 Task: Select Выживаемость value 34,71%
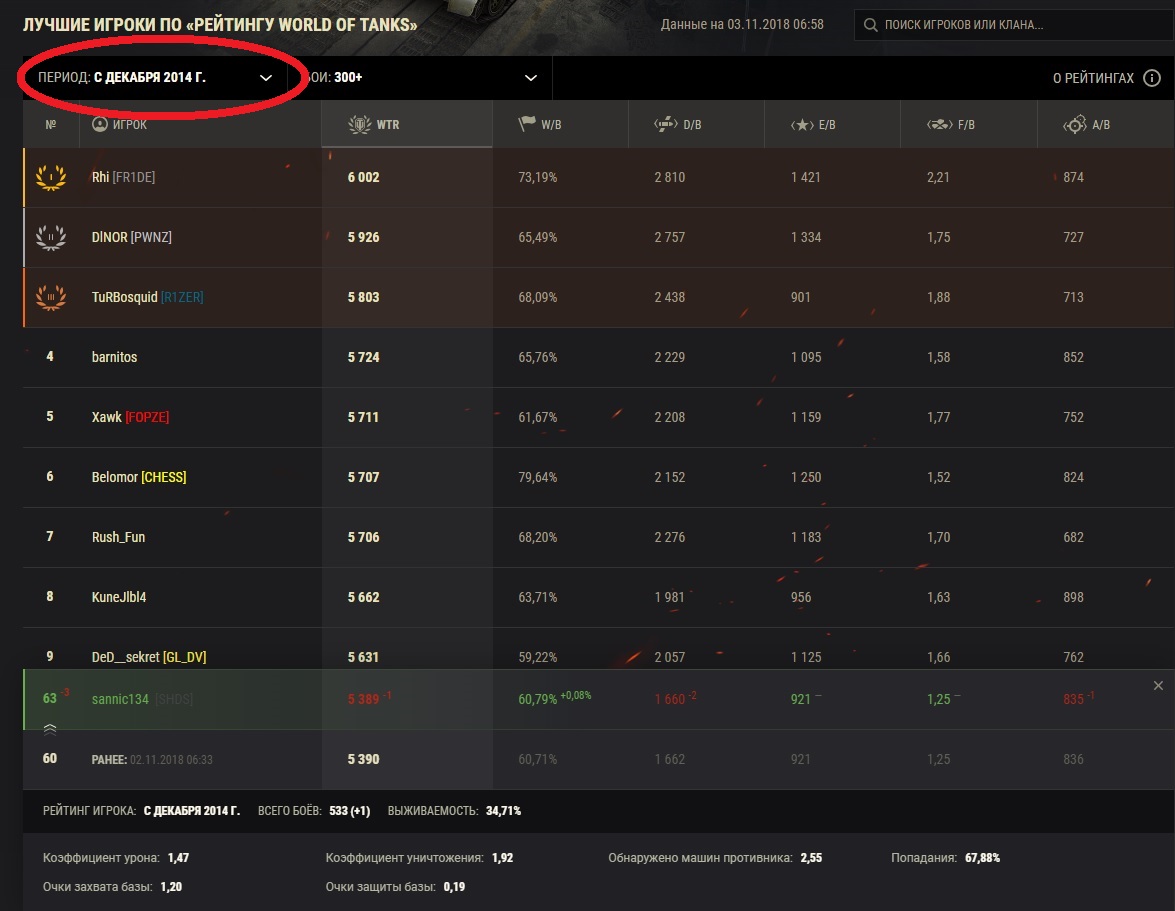pyautogui.click(x=504, y=811)
